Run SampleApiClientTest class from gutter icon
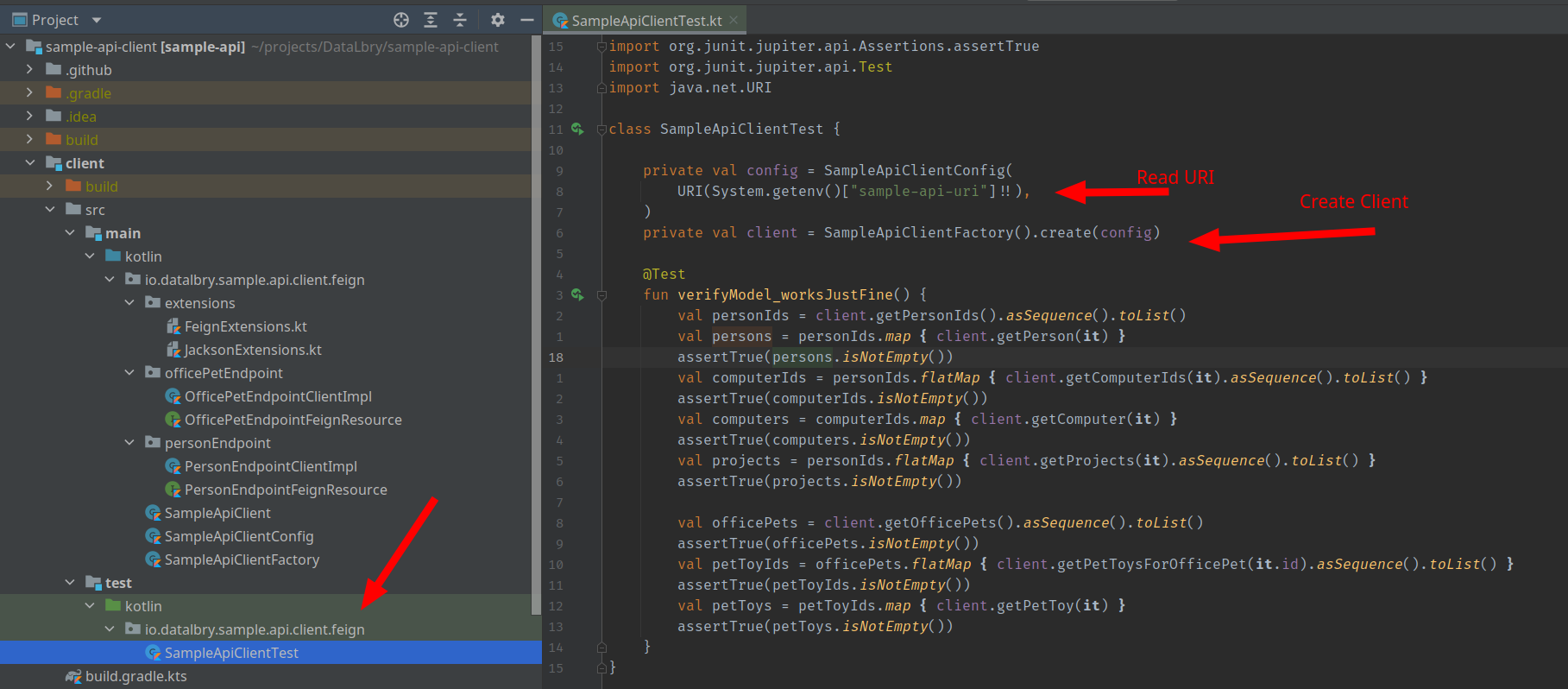The image size is (1568, 689). click(x=577, y=130)
